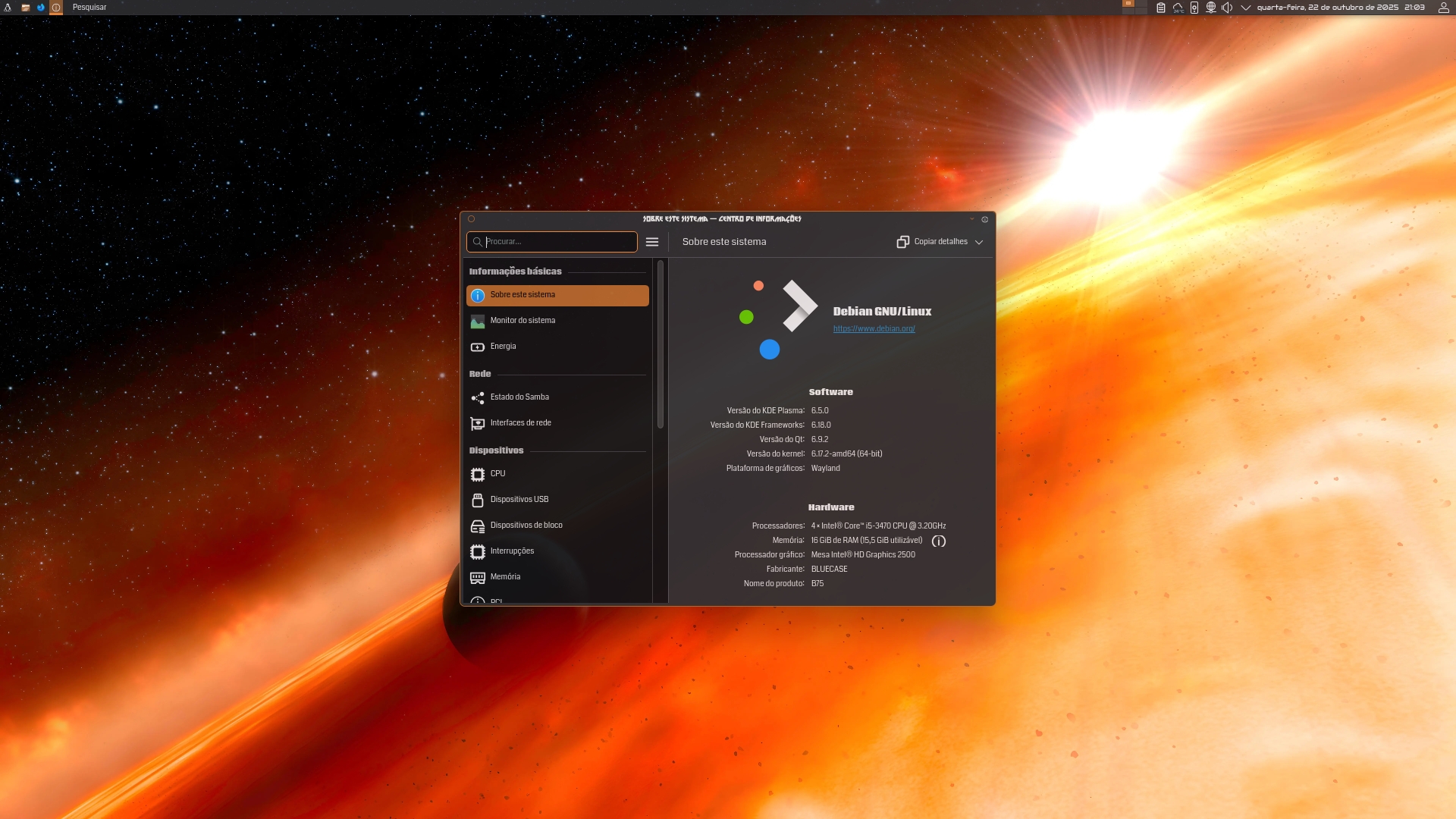The width and height of the screenshot is (1456, 819).
Task: Open the Memória sidebar entry
Action: click(x=557, y=577)
